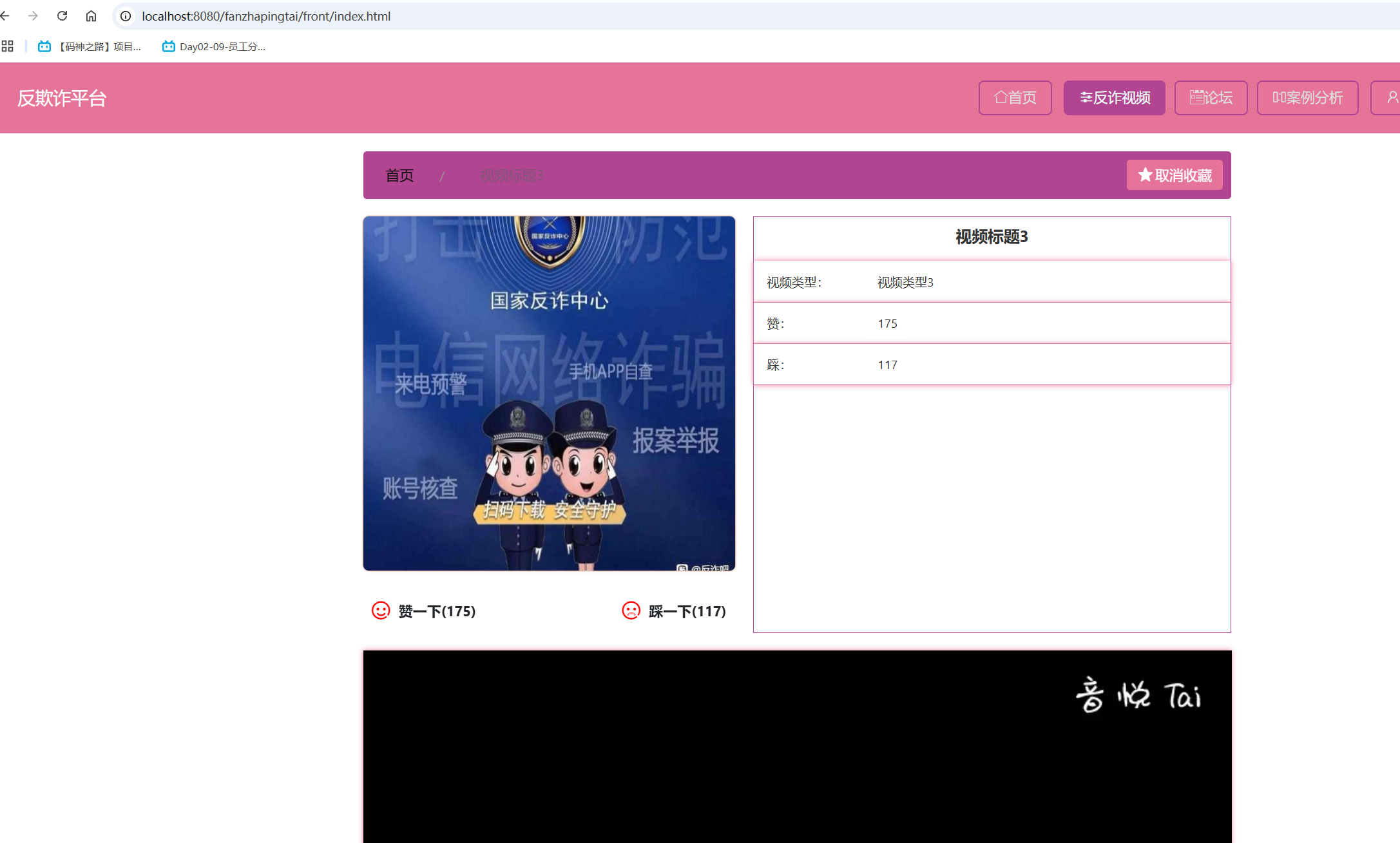This screenshot has width=1400, height=843.
Task: Reload the page with refresh icon
Action: point(62,16)
